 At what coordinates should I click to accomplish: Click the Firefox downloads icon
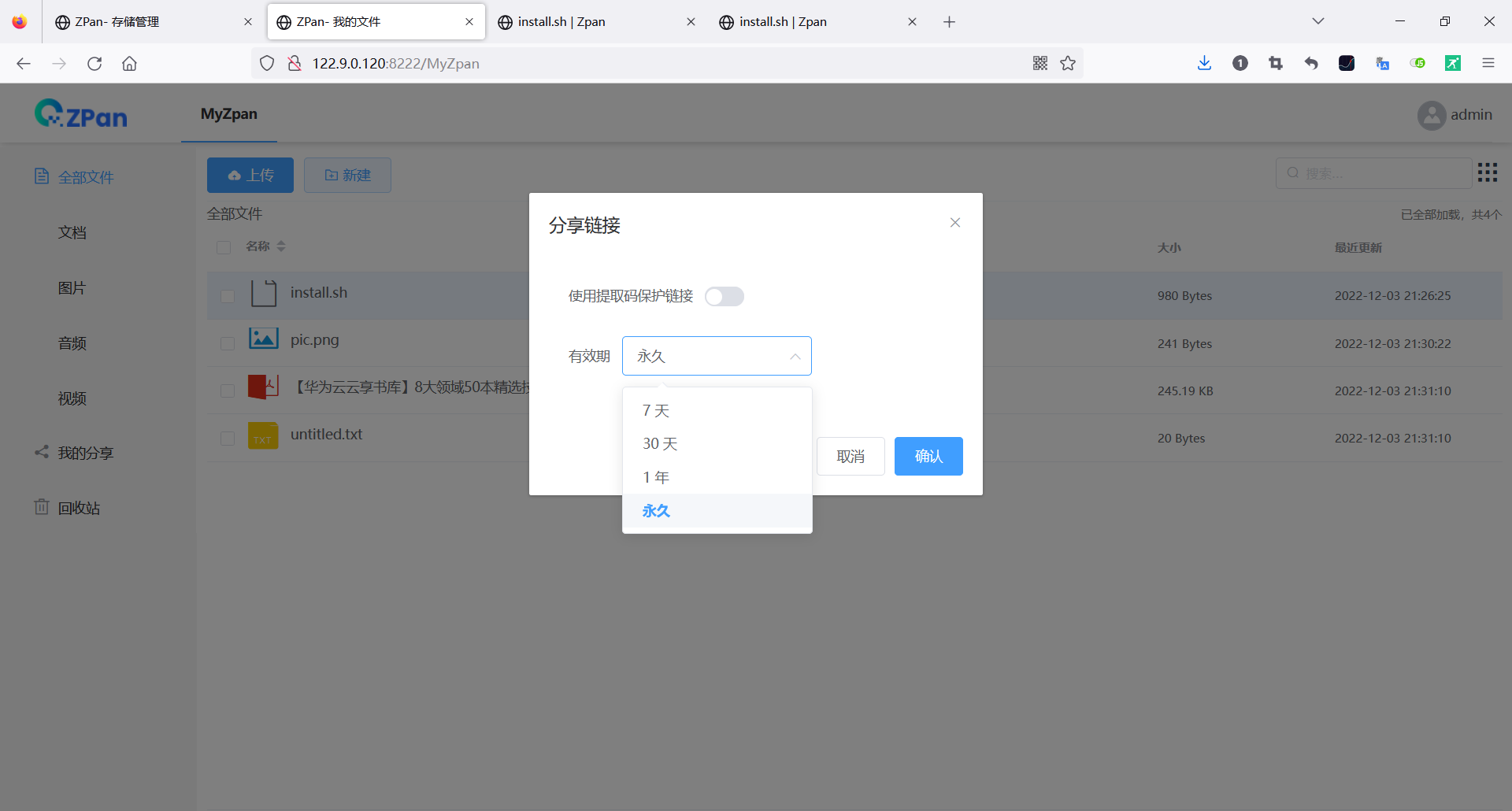1203,63
